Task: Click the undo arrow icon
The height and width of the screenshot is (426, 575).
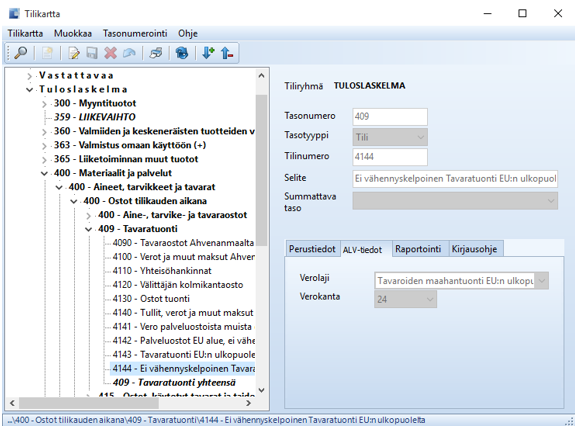Action: [129, 53]
